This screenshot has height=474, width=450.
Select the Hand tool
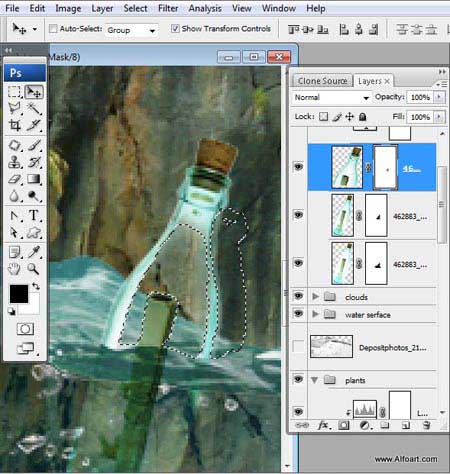14,269
